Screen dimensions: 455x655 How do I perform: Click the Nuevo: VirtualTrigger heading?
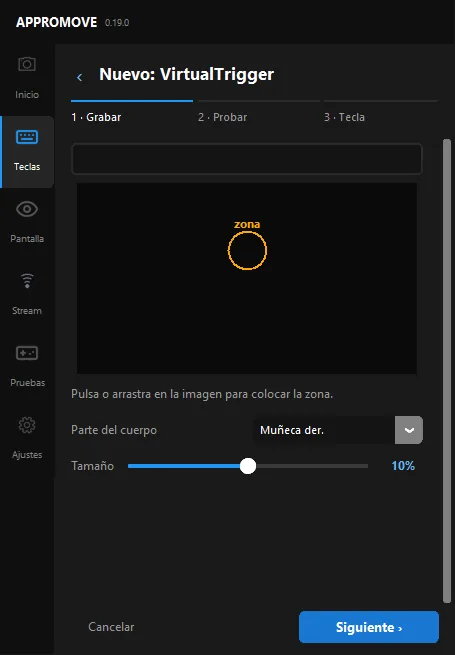tap(186, 74)
